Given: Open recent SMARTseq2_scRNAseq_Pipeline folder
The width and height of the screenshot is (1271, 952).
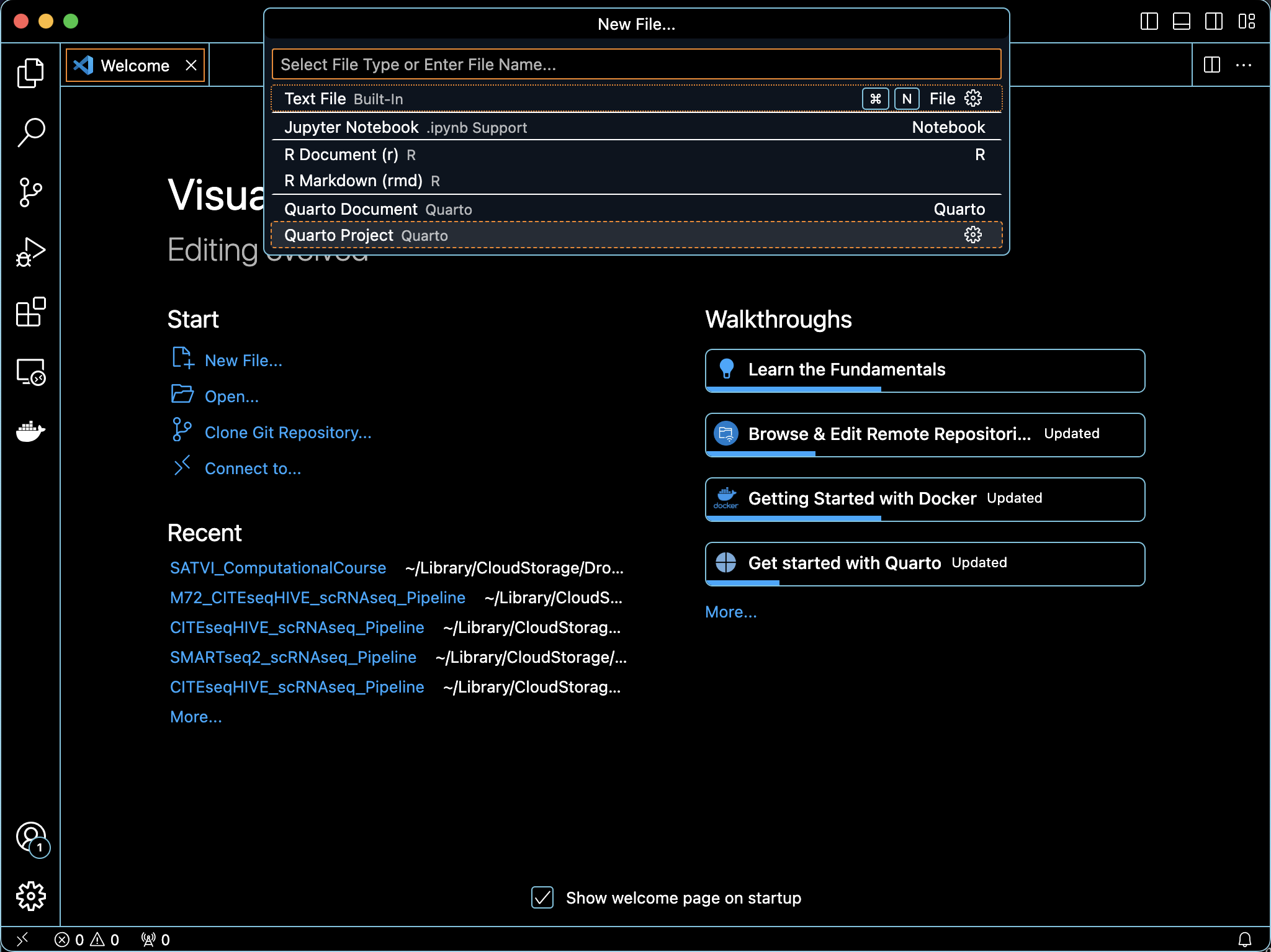Looking at the screenshot, I should coord(293,657).
